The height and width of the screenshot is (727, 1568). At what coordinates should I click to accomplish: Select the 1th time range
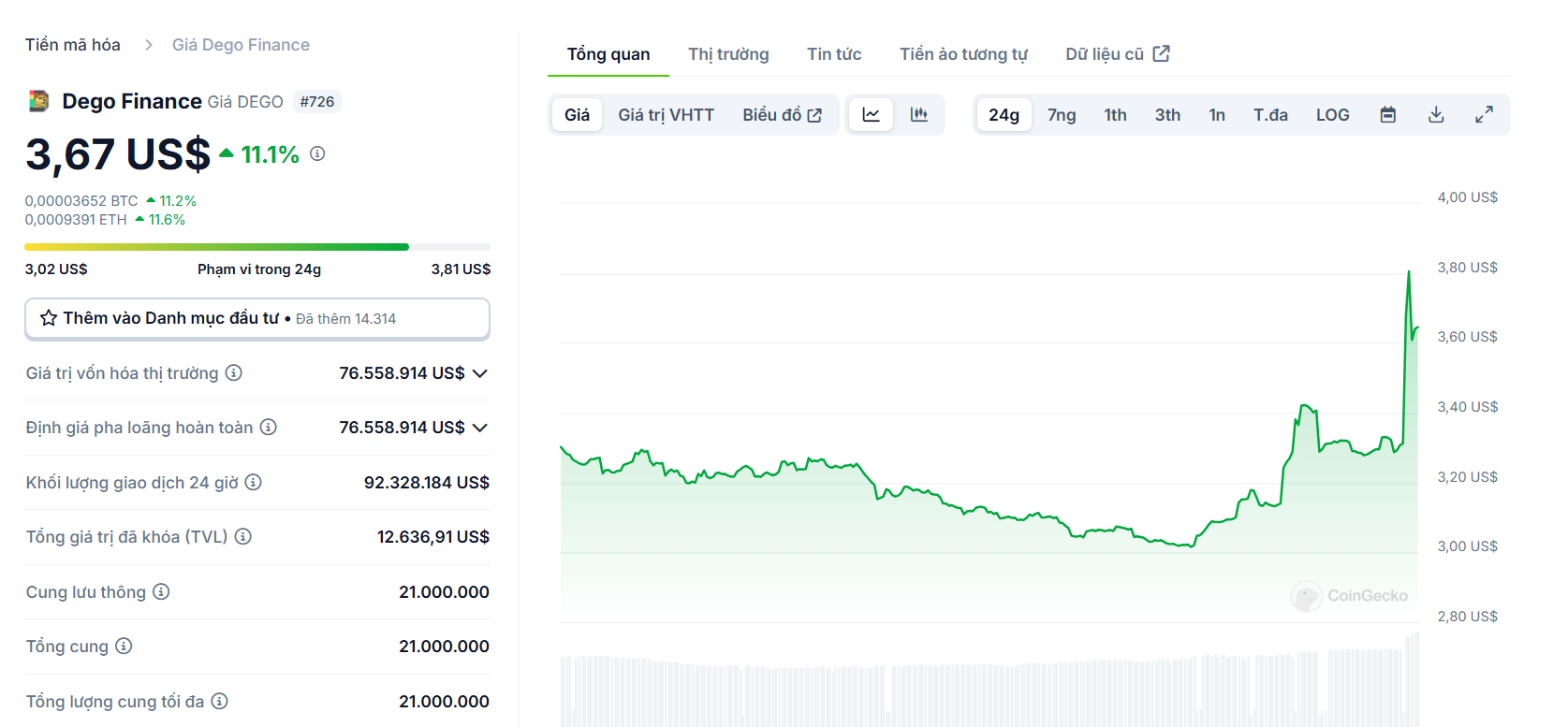click(x=1115, y=115)
